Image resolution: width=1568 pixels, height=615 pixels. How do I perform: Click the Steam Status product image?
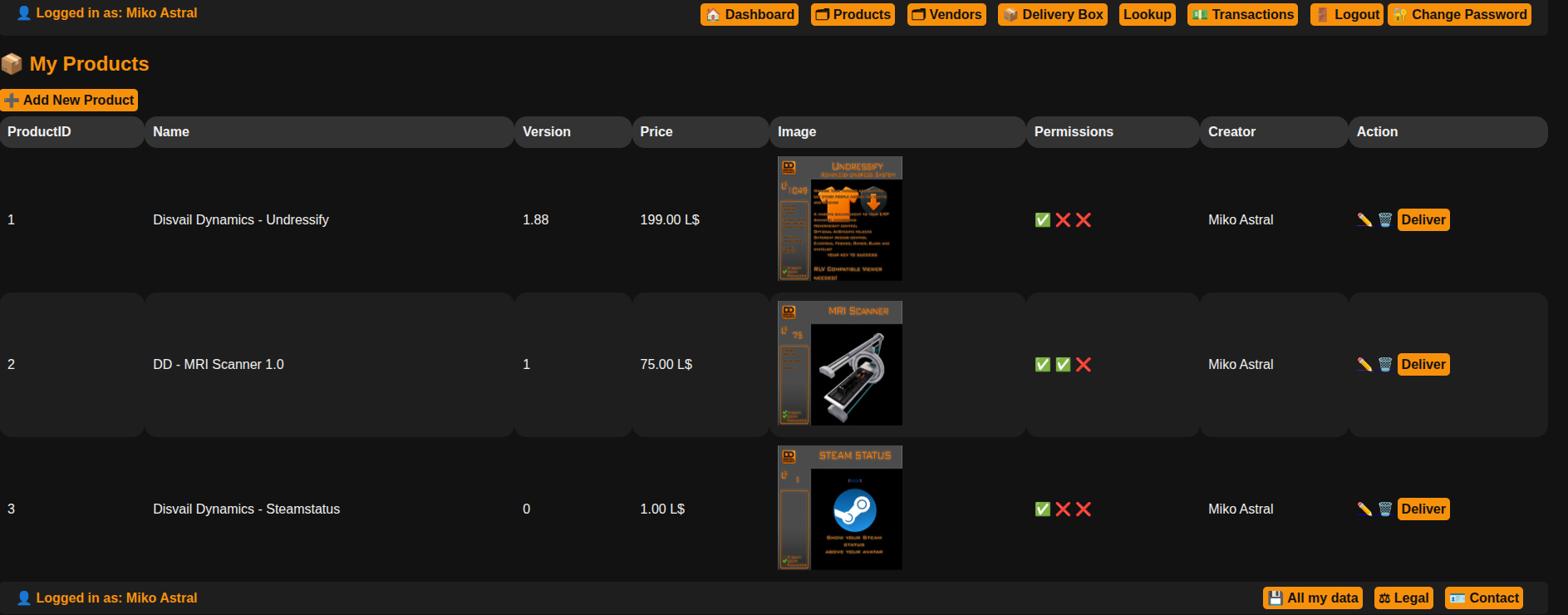(839, 508)
